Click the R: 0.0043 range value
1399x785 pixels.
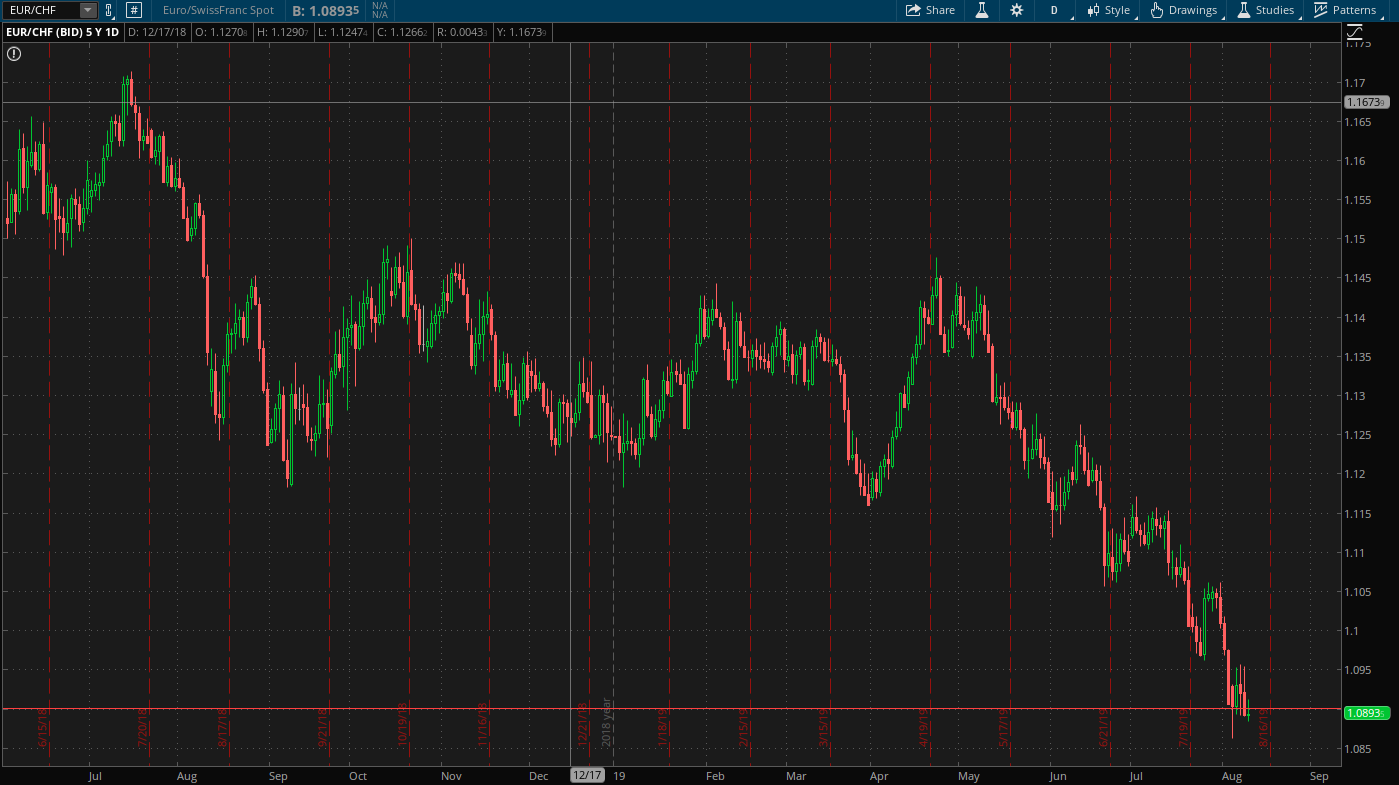click(463, 32)
